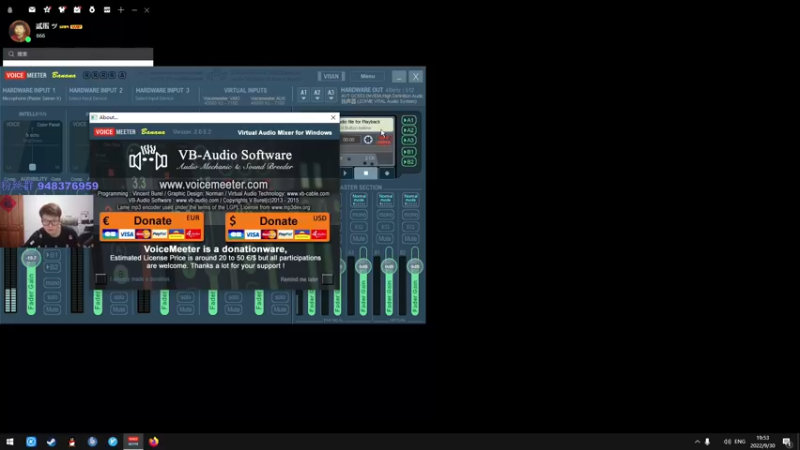This screenshot has width=800, height=450.
Task: Open Windows Start menu
Action: coord(10,442)
